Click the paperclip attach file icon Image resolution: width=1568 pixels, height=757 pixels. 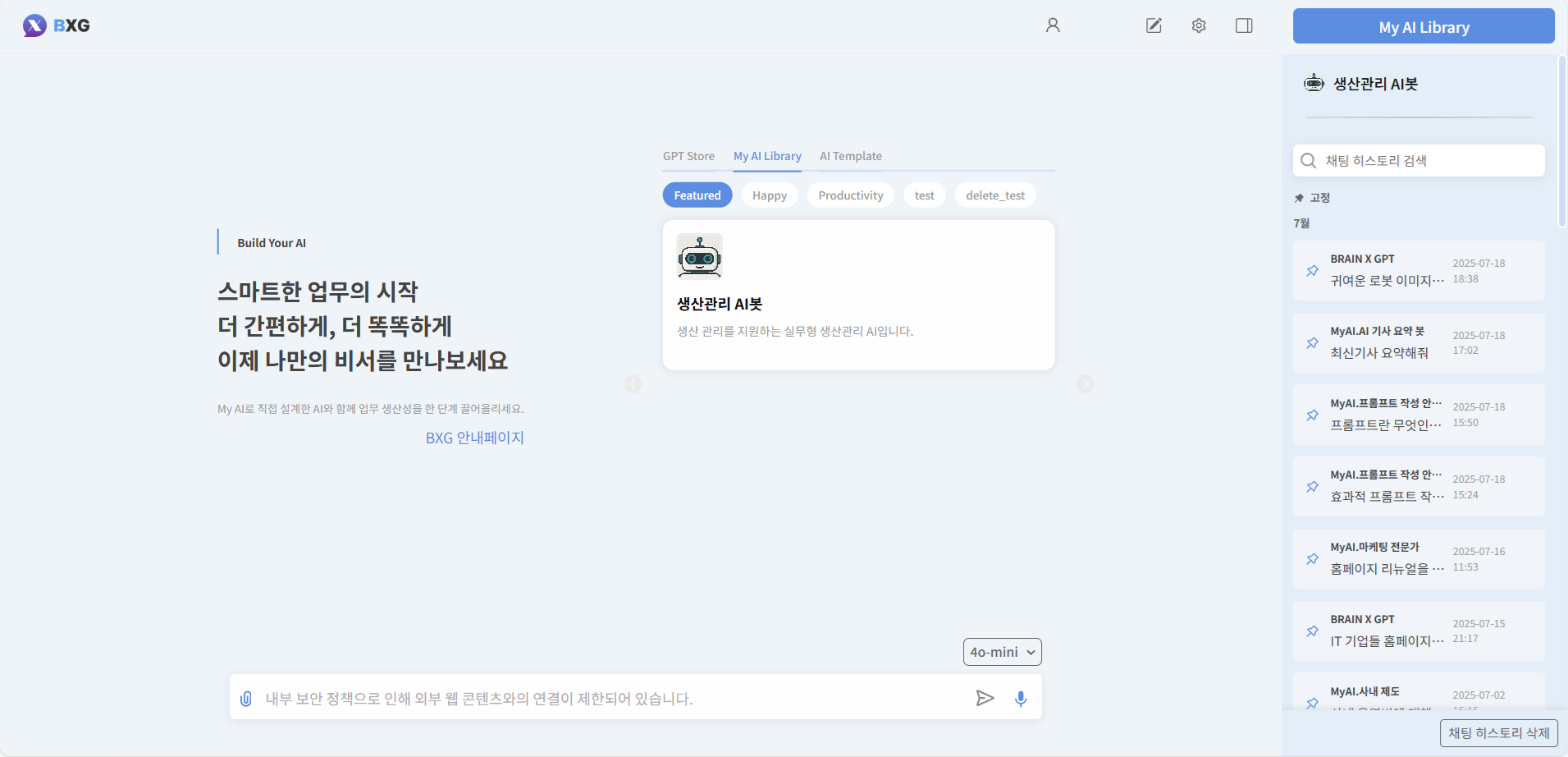click(246, 699)
